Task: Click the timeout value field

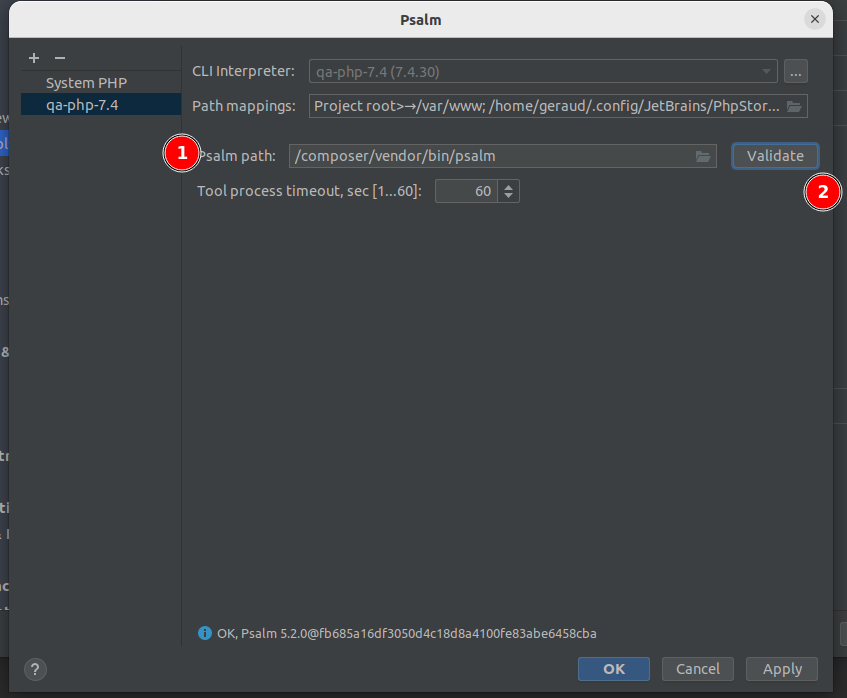Action: tap(466, 191)
